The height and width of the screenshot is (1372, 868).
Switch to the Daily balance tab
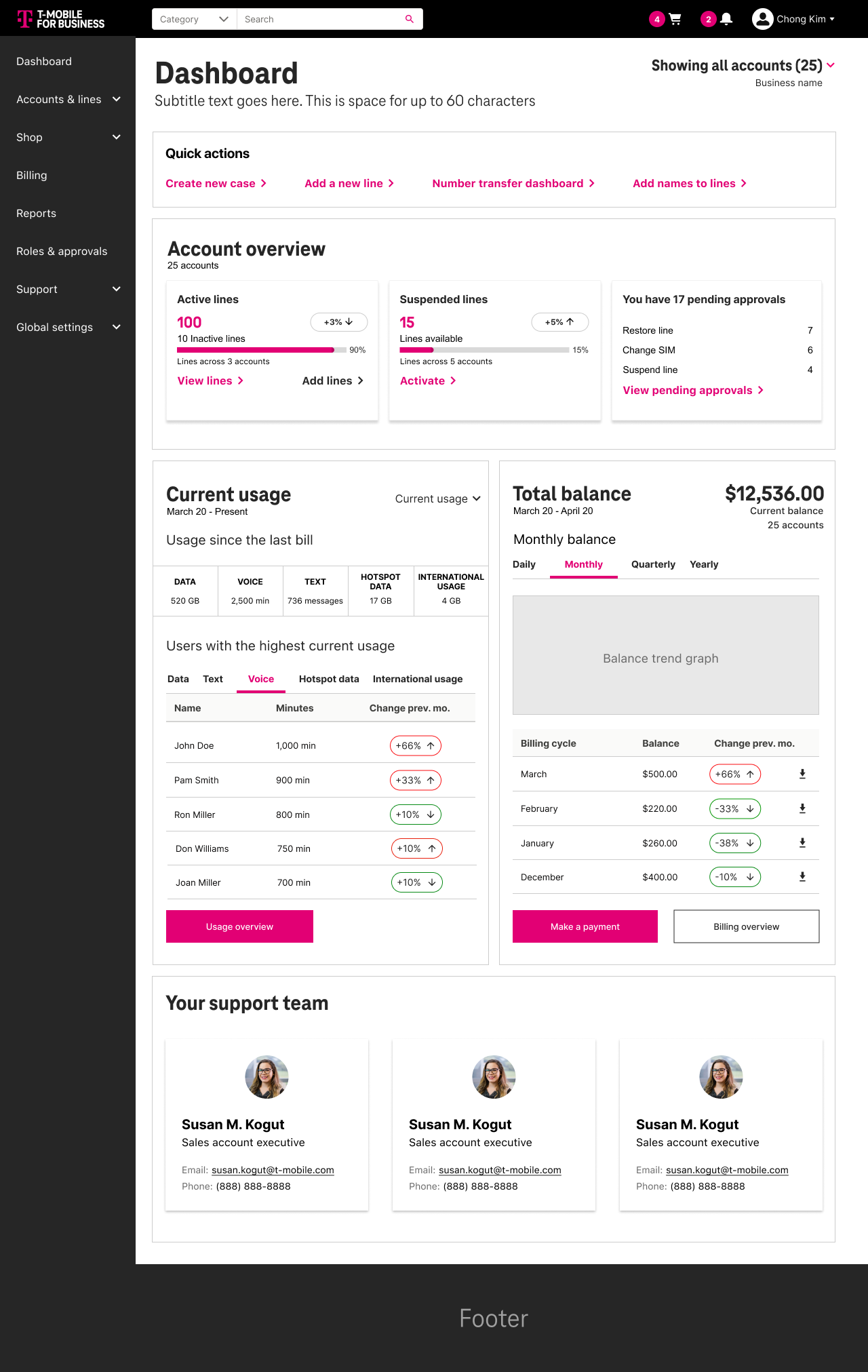pyautogui.click(x=524, y=564)
